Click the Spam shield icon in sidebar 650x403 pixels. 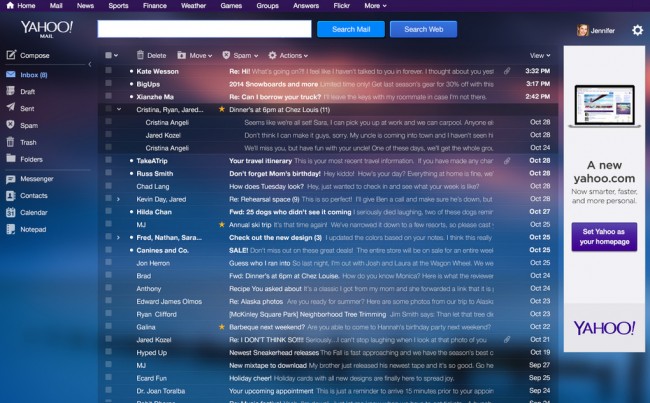pyautogui.click(x=11, y=125)
